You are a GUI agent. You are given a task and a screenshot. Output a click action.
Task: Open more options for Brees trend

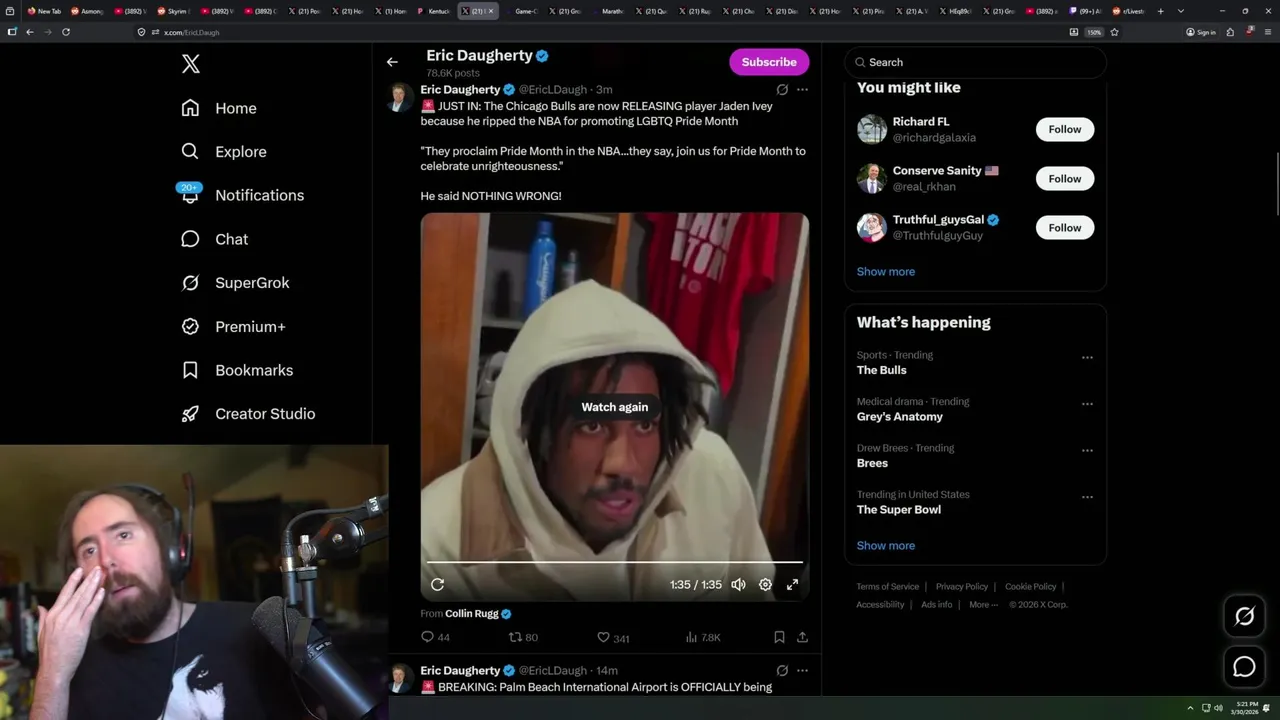coord(1087,450)
